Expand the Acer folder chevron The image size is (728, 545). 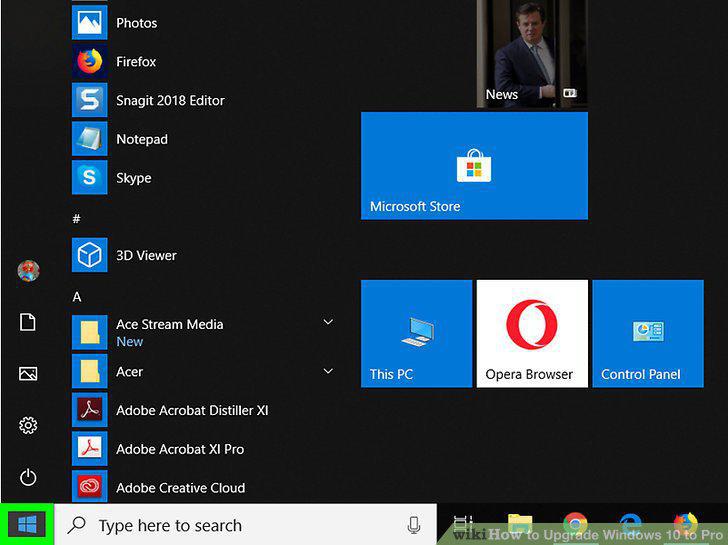328,371
